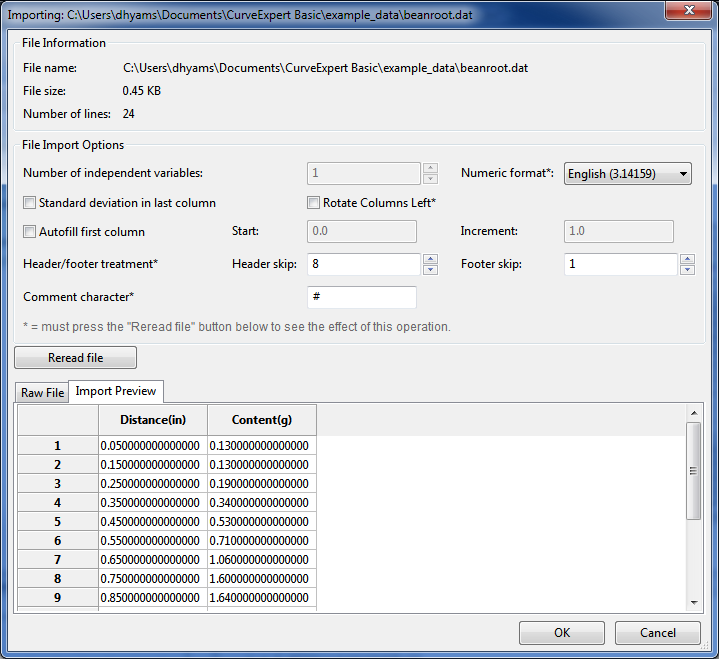Image resolution: width=719 pixels, height=659 pixels.
Task: Select the Content(g) column header
Action: click(262, 420)
